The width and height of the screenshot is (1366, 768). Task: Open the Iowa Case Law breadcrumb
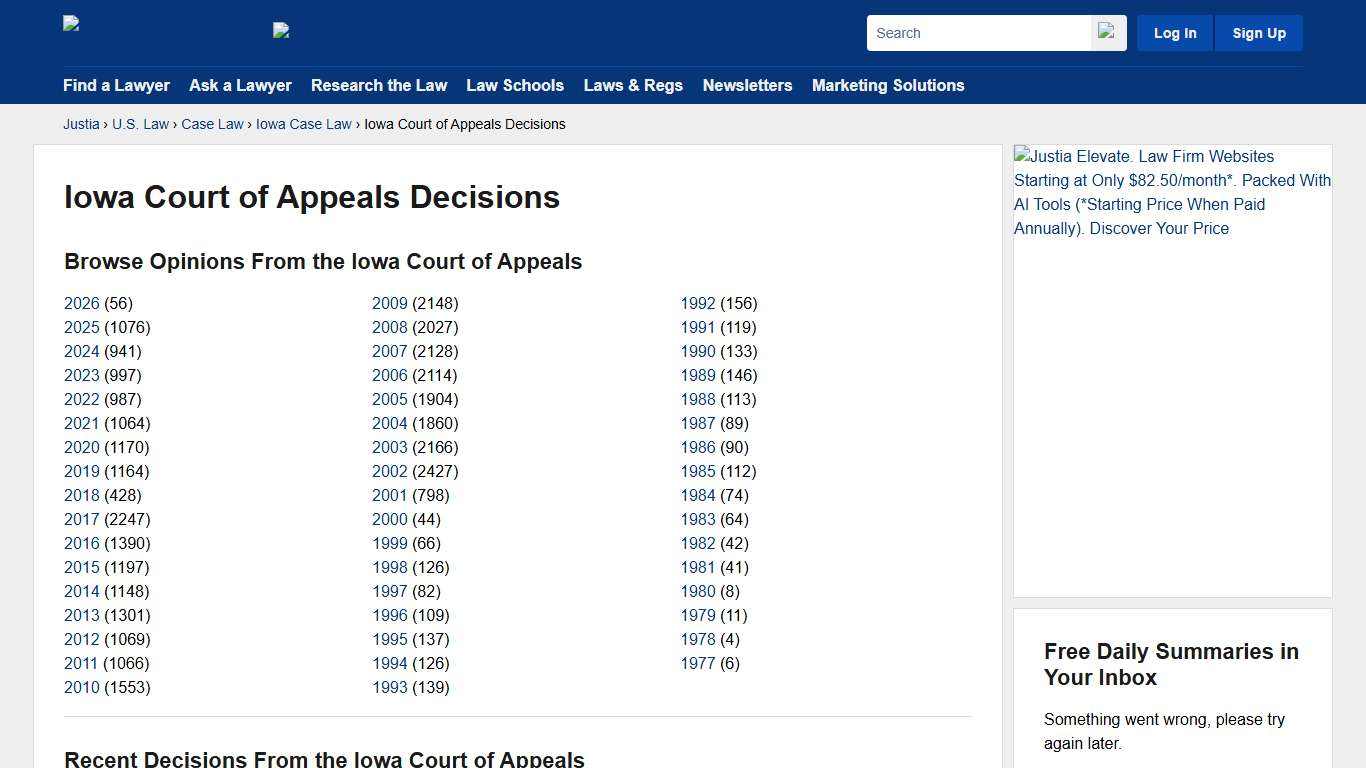(x=304, y=124)
